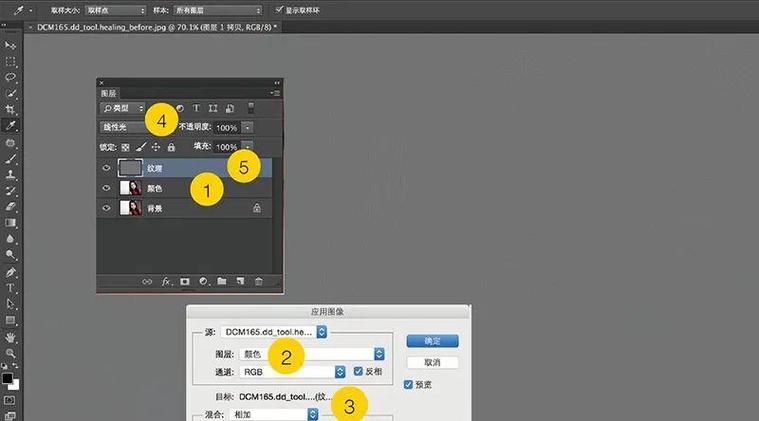This screenshot has width=759, height=421.
Task: Lock all for the layer
Action: pyautogui.click(x=171, y=147)
